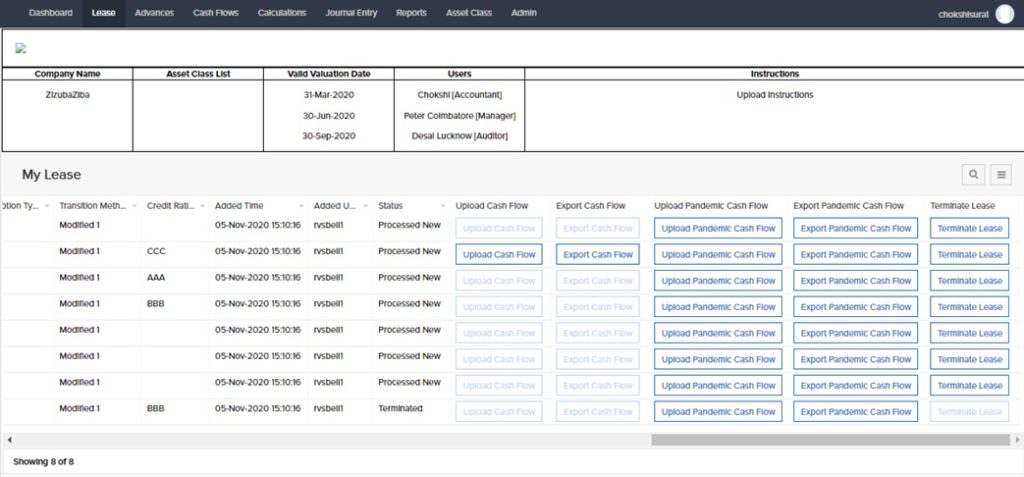
Task: Click the Upload Instructions link
Action: (774, 95)
